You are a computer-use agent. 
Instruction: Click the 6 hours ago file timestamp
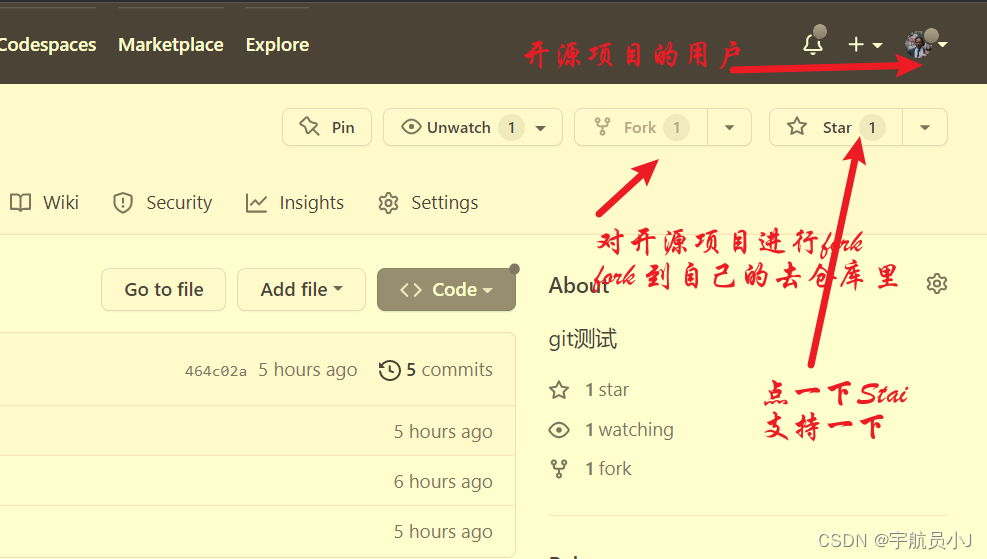coord(443,482)
